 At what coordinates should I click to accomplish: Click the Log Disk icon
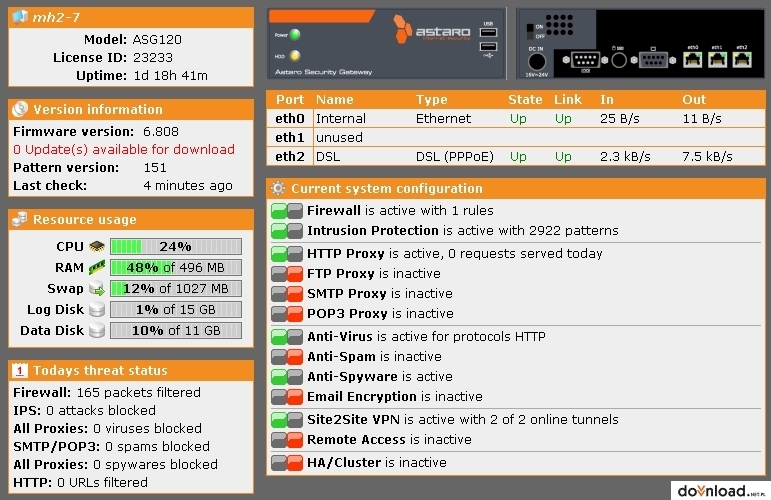(97, 309)
